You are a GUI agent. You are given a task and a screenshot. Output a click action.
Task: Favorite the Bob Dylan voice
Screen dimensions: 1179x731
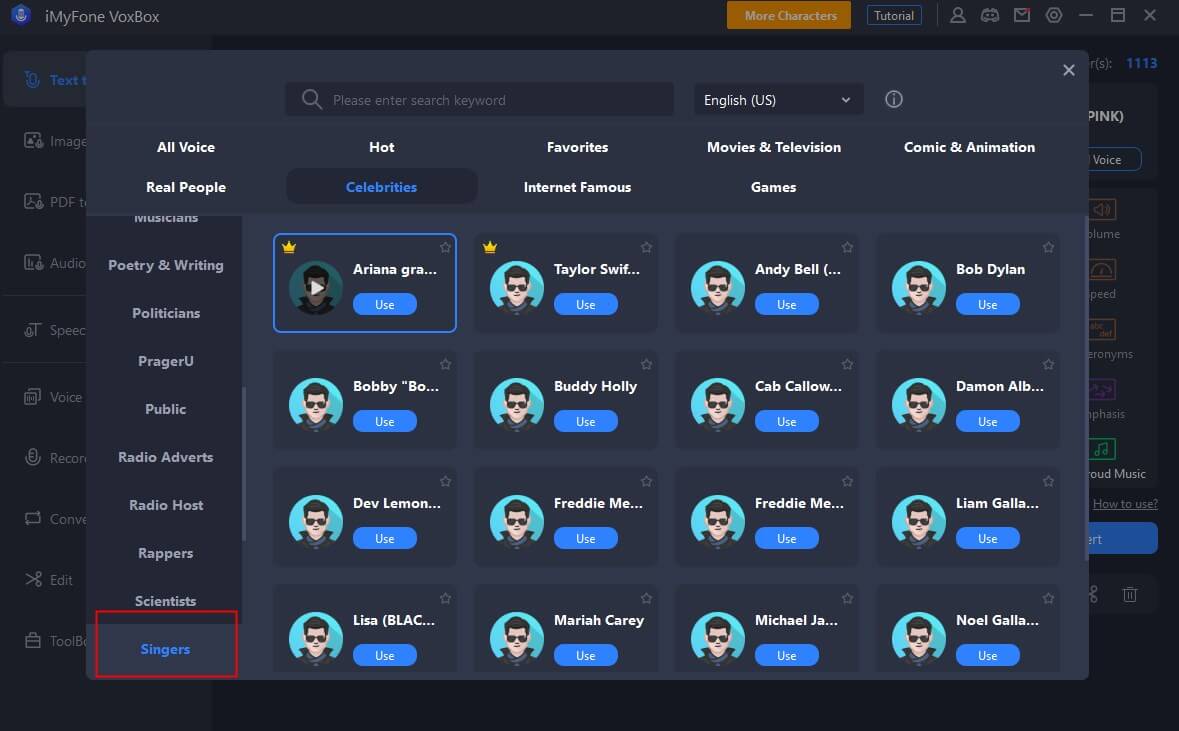1048,247
